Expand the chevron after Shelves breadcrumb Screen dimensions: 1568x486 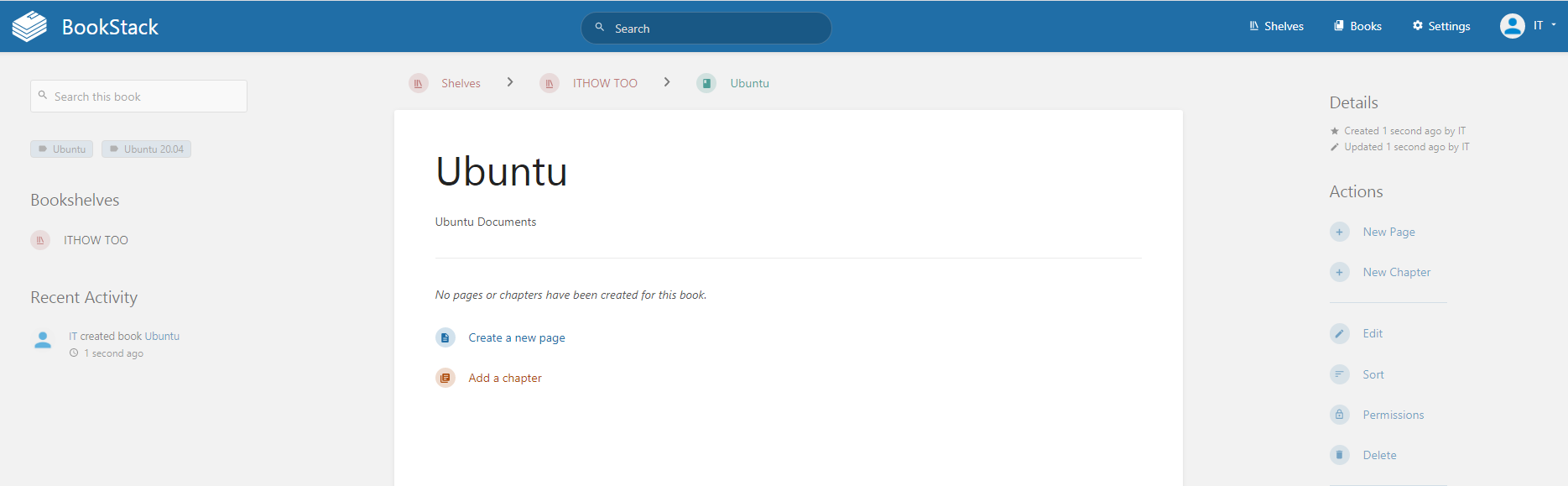[x=510, y=82]
